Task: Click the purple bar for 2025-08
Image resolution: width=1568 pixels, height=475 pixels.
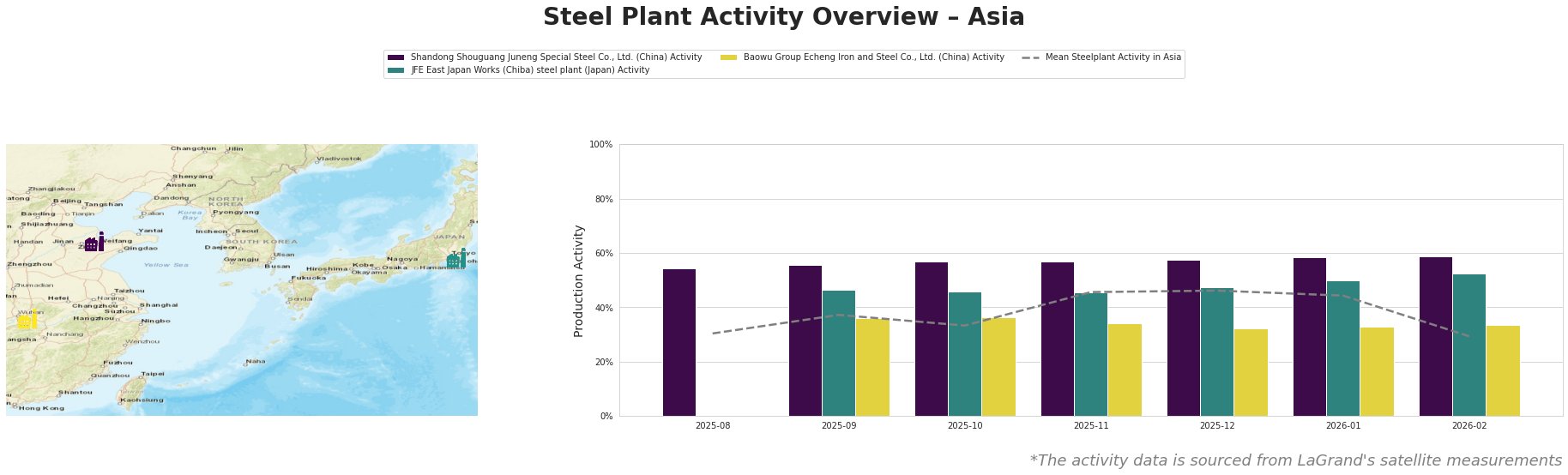Action: (679, 342)
